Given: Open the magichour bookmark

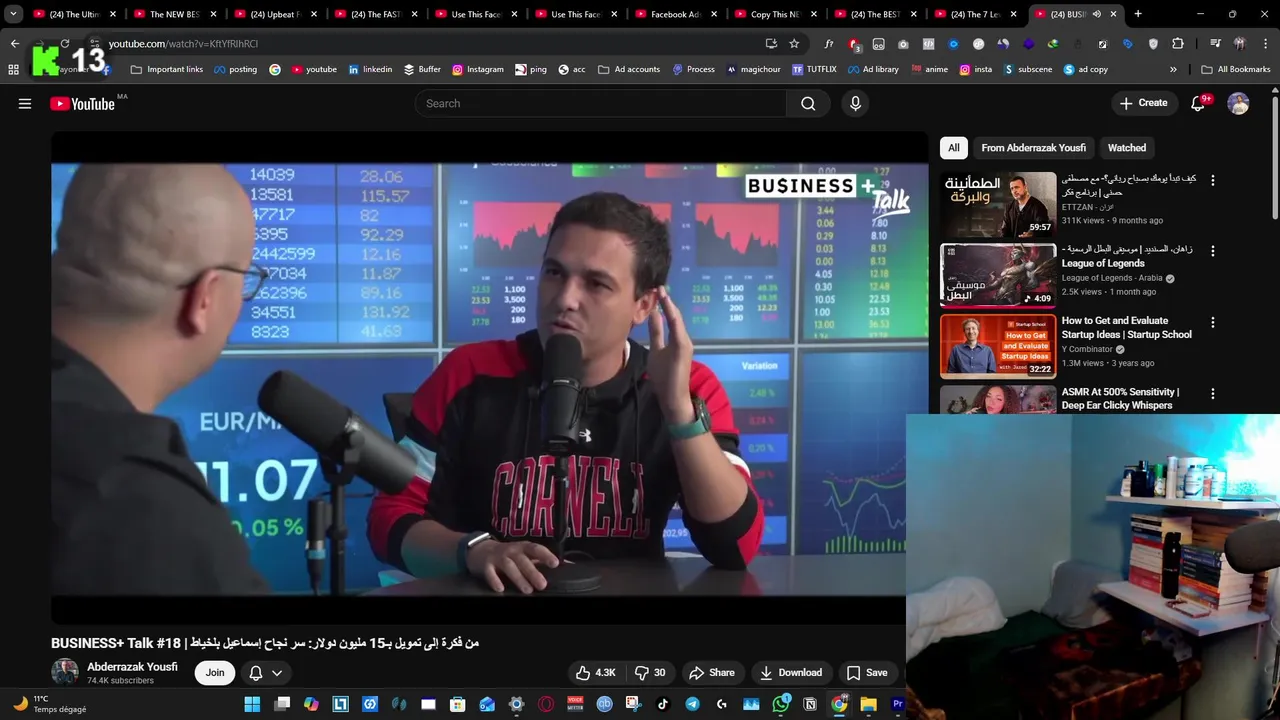Looking at the screenshot, I should click(754, 70).
